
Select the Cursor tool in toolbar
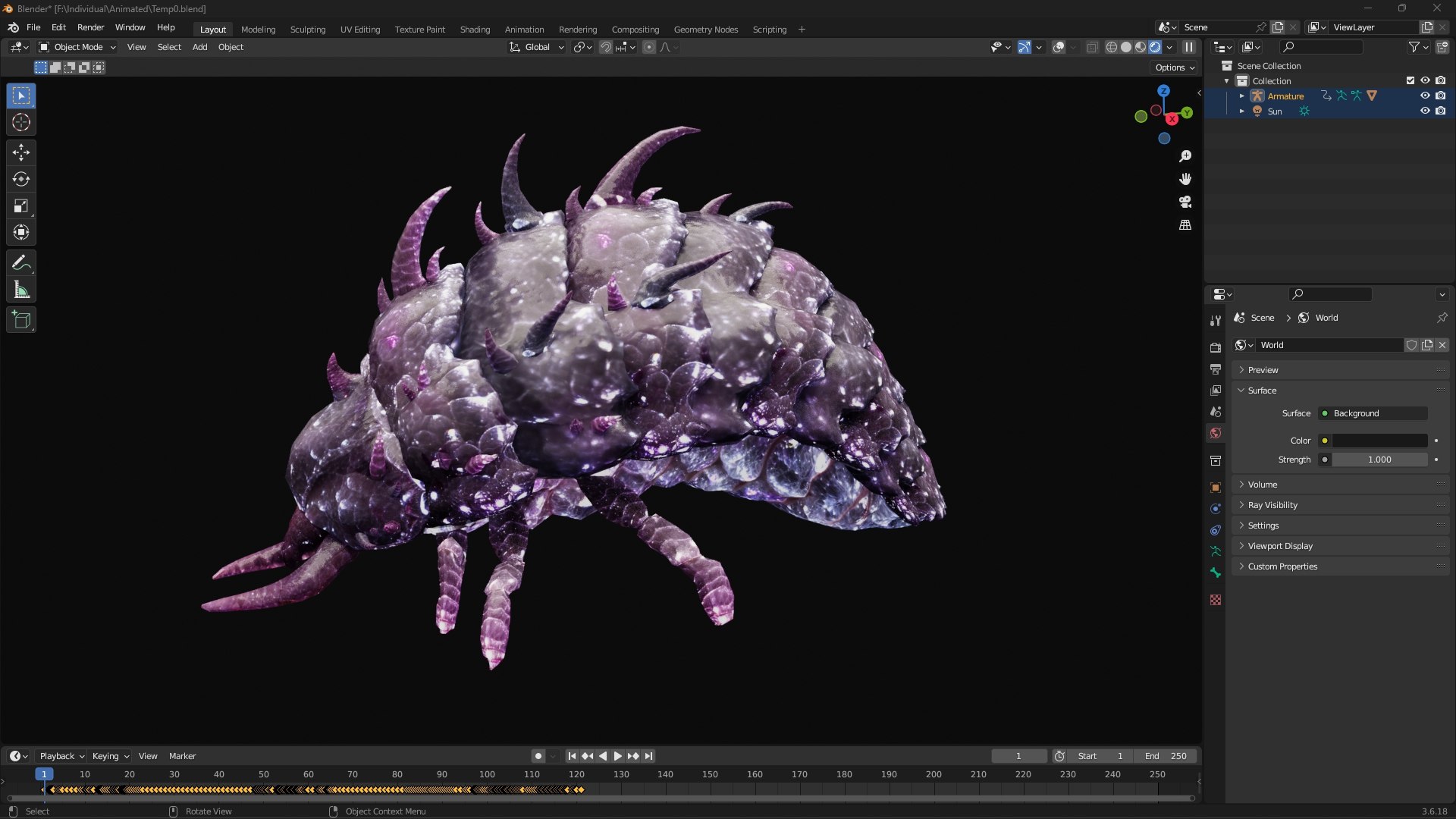click(x=21, y=123)
